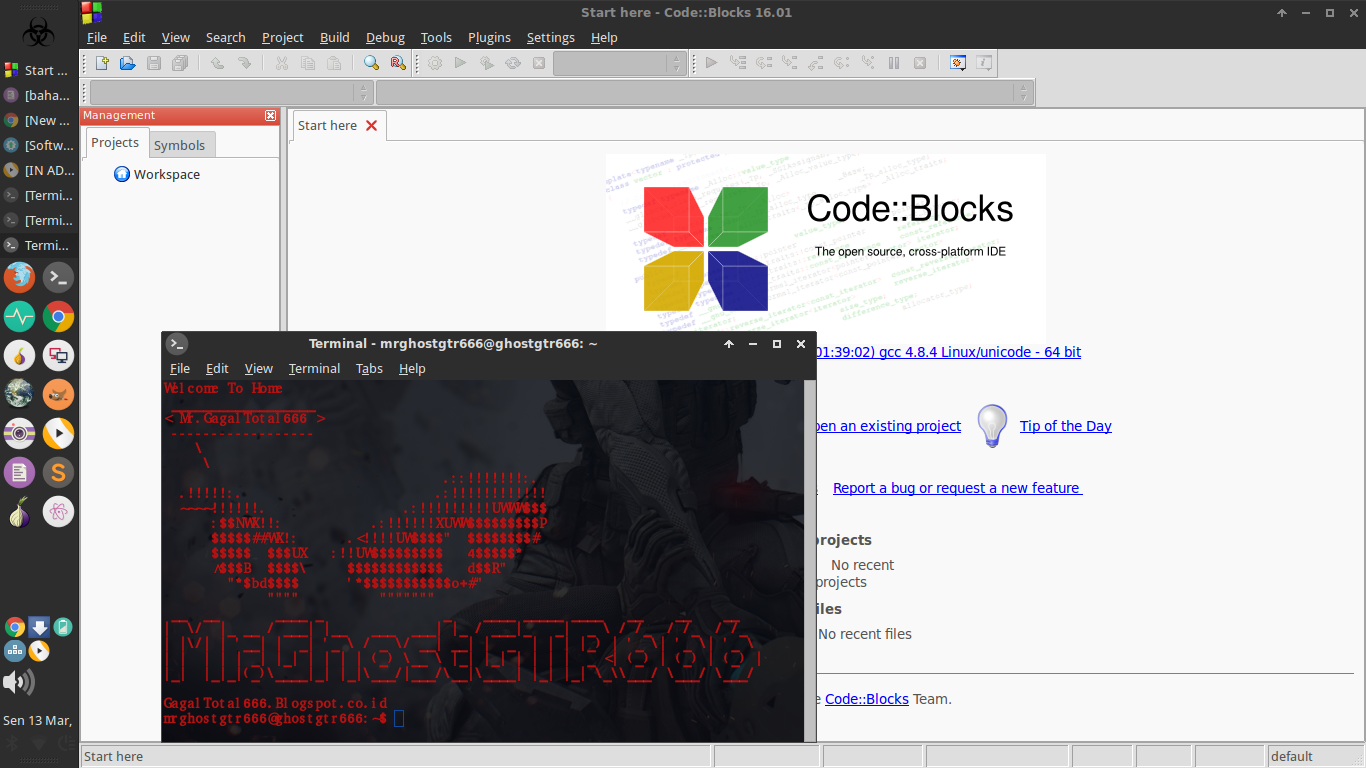Click the Replace toolbar icon
The image size is (1366, 768).
click(398, 63)
